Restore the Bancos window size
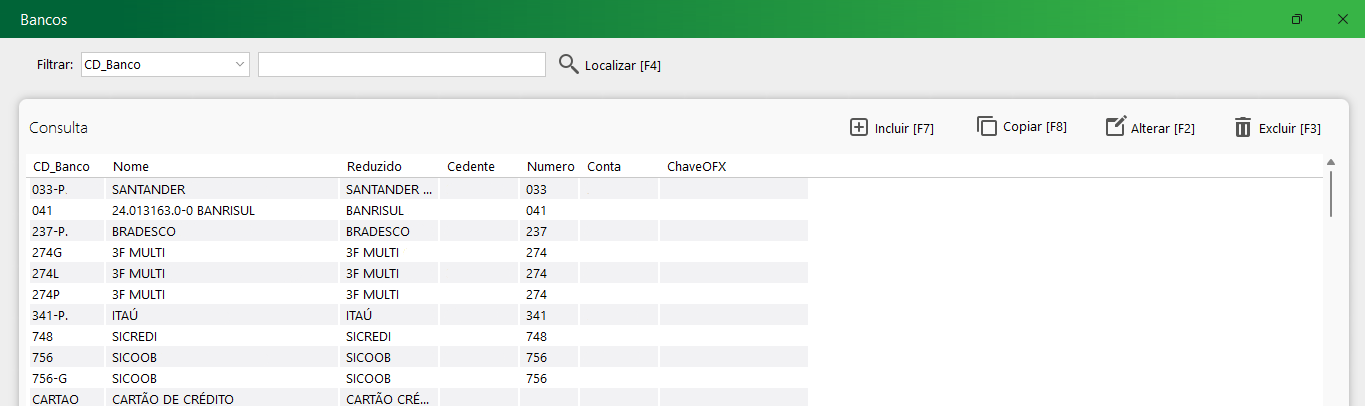Viewport: 1365px width, 406px height. [x=1297, y=19]
